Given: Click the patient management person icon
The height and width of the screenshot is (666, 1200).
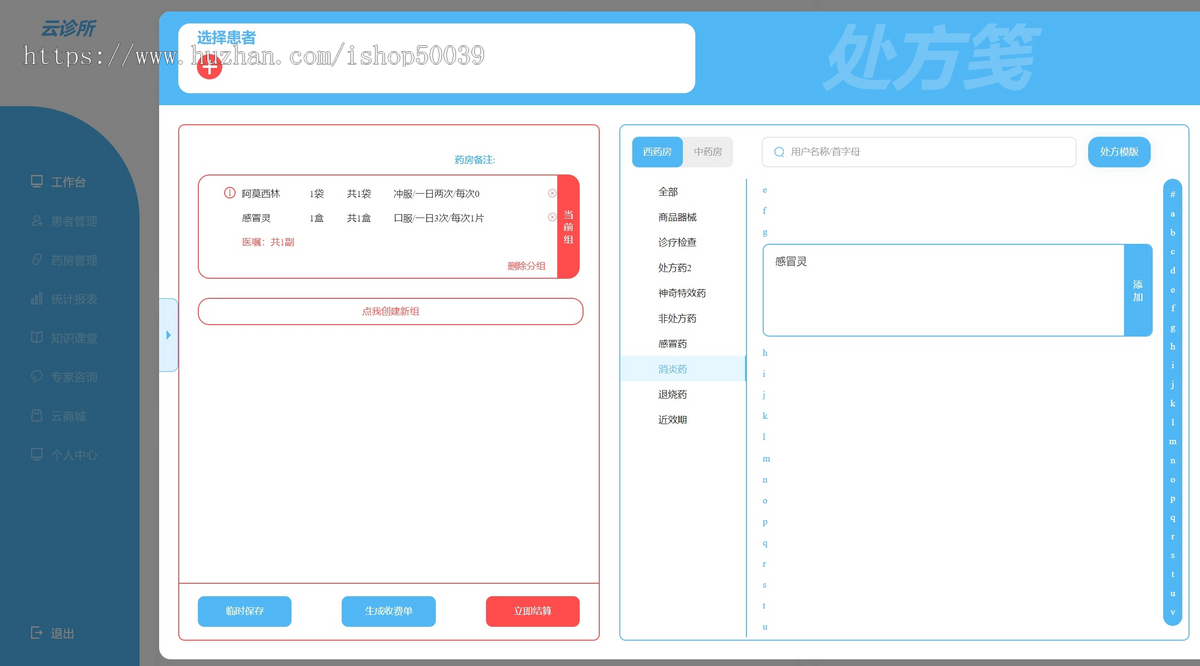Looking at the screenshot, I should coord(37,221).
